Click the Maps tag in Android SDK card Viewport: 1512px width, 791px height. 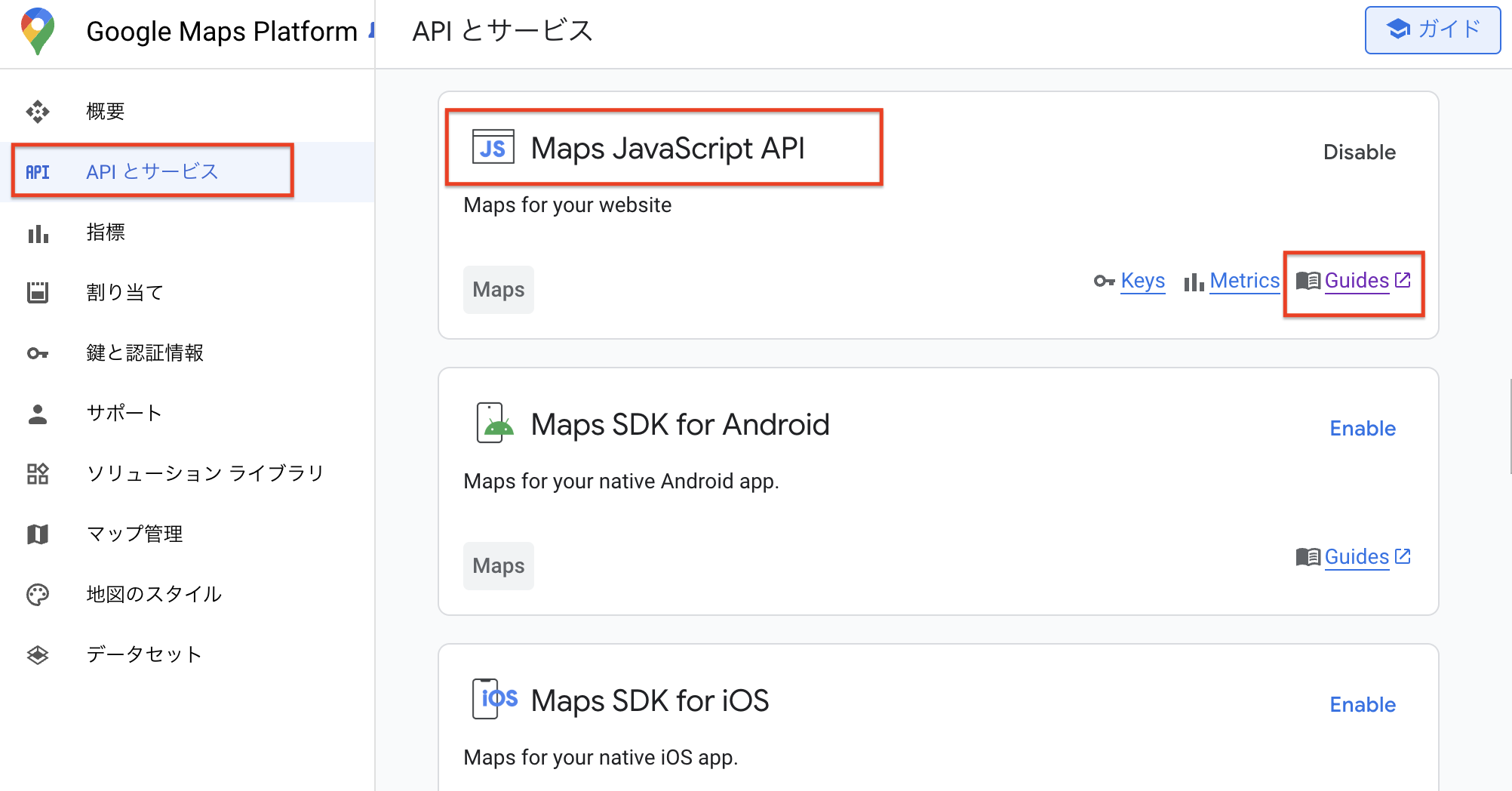pos(499,566)
